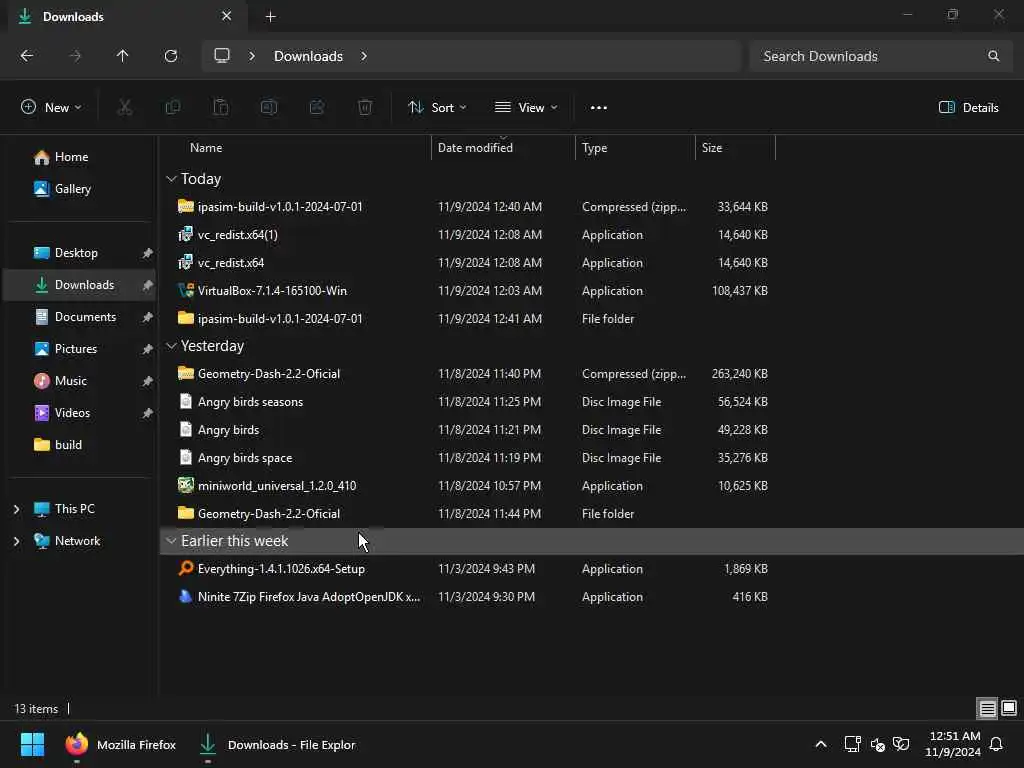Show hidden system tray icons
This screenshot has height=768, width=1024.
point(821,744)
